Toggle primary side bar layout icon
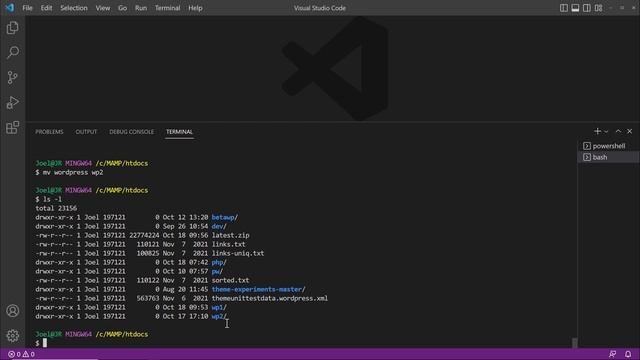The width and height of the screenshot is (640, 360). point(564,8)
